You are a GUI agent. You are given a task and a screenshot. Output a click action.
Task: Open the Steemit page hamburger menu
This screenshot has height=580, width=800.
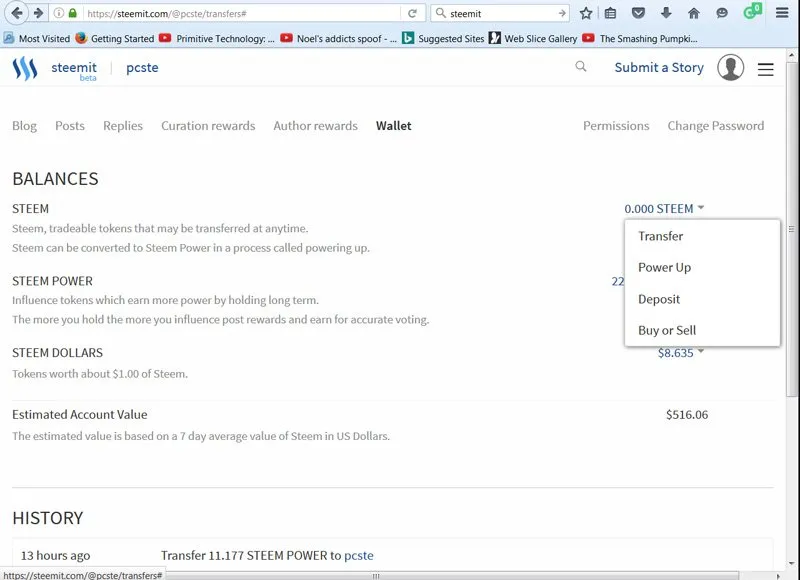765,69
